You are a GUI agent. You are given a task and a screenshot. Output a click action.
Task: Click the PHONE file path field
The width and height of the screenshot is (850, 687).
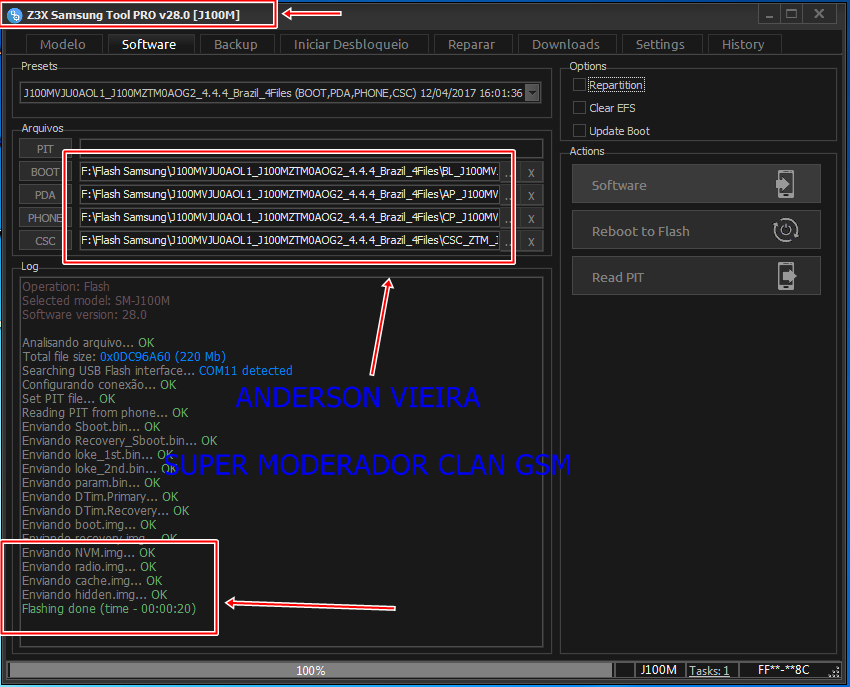(x=289, y=218)
